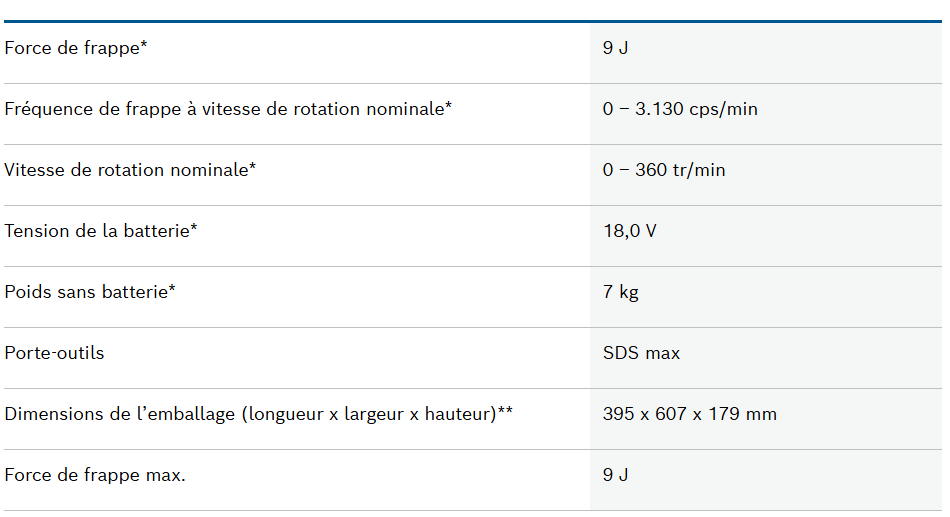Click the "Dimensions de l'emballage" label
The width and height of the screenshot is (950, 517).
(x=258, y=414)
